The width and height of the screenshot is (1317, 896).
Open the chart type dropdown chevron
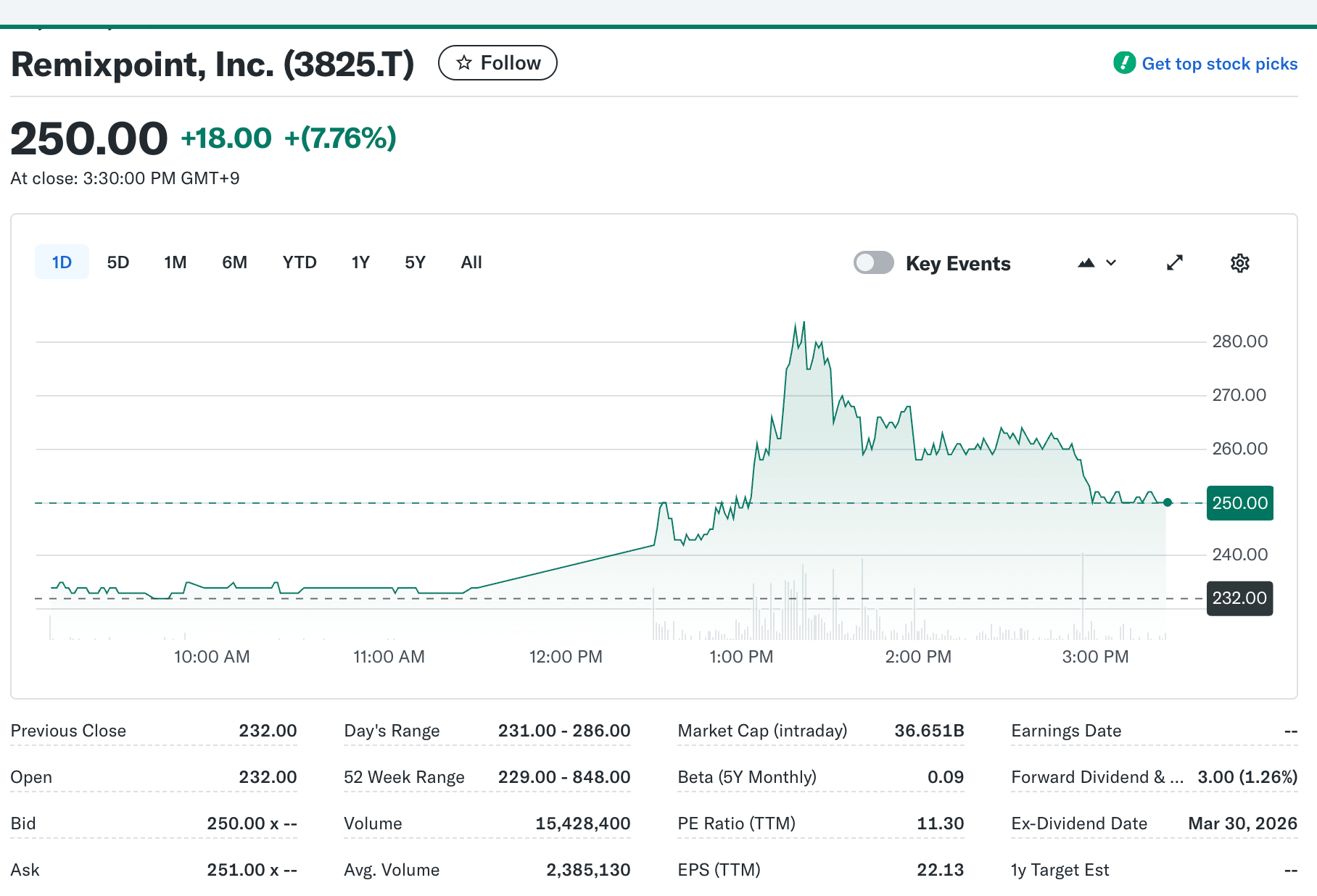1111,263
